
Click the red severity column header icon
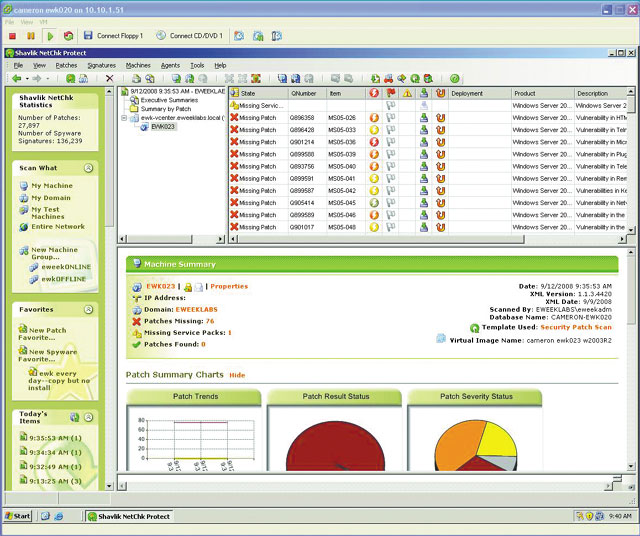[x=374, y=93]
